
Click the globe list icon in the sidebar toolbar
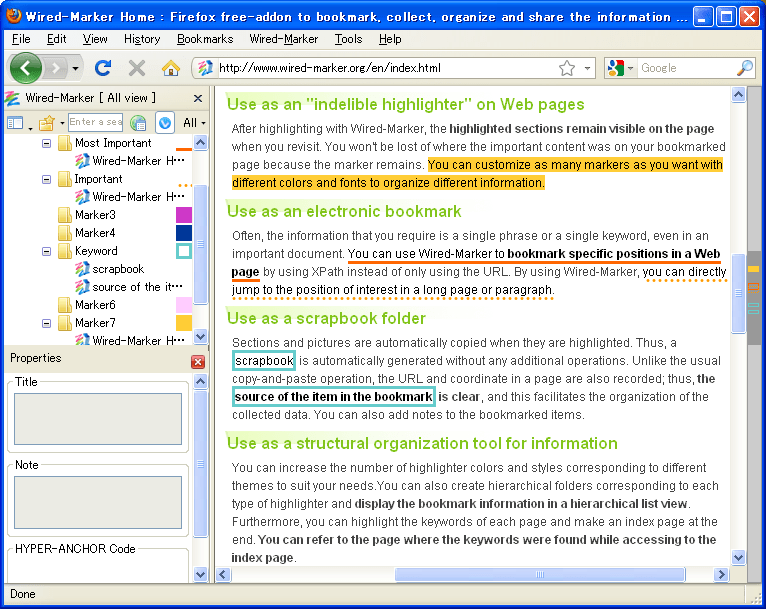point(138,123)
